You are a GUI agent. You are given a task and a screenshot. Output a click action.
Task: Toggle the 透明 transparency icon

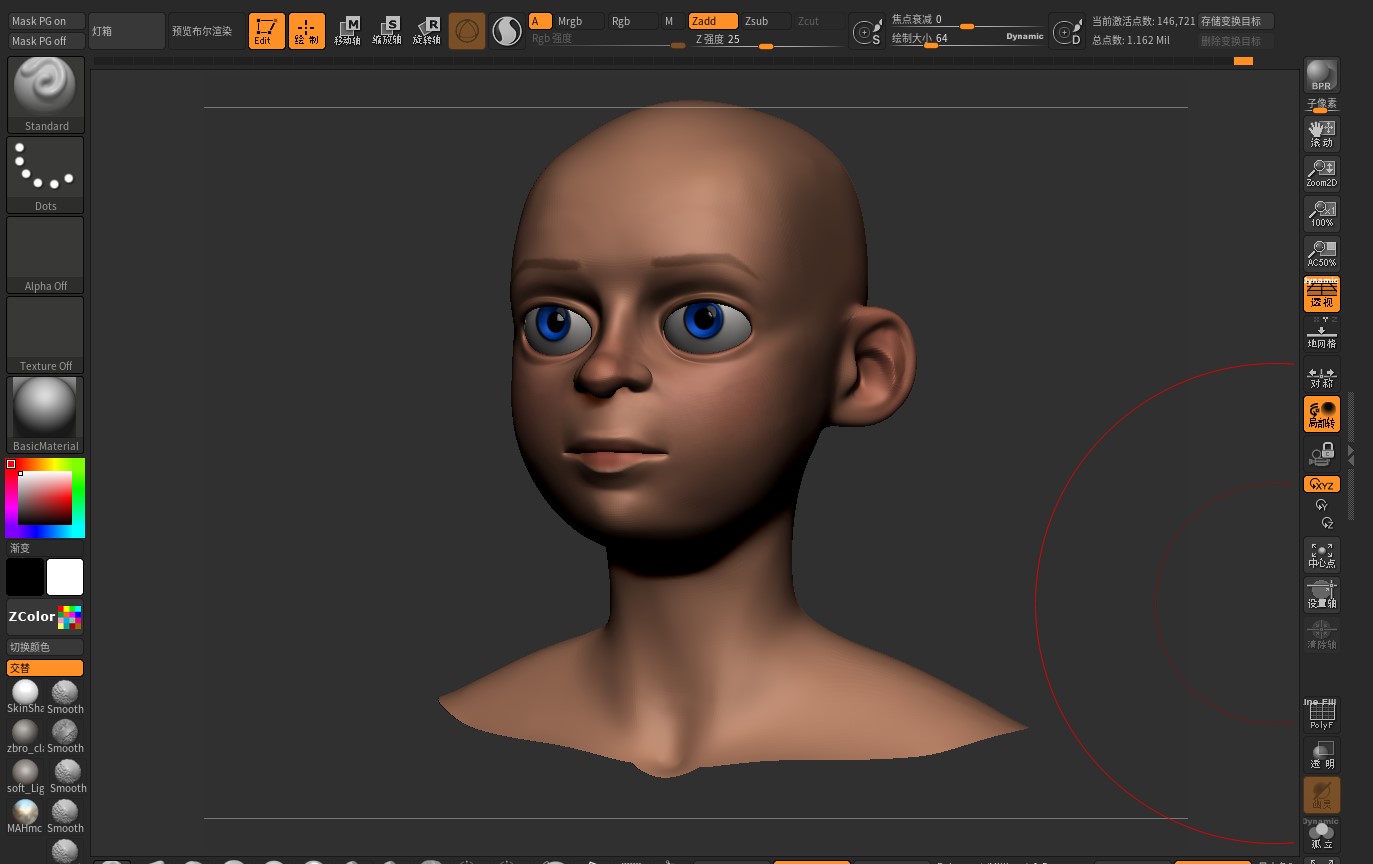[x=1322, y=755]
